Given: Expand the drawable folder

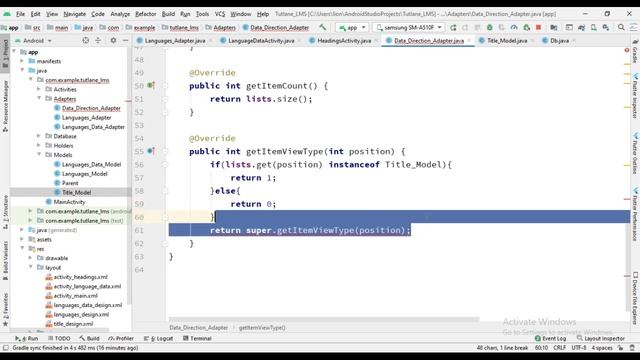Looking at the screenshot, I should click(x=31, y=258).
